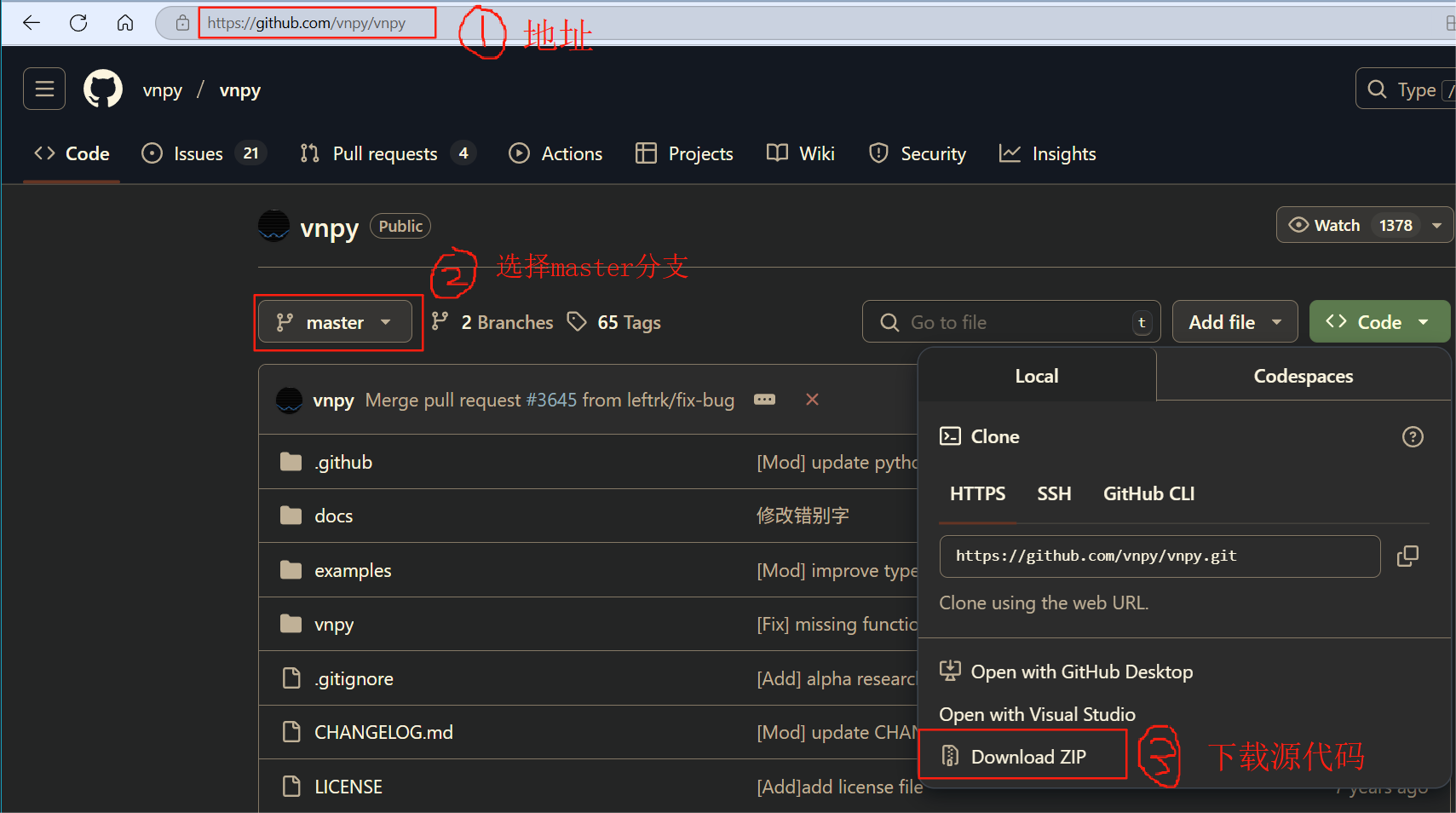
Task: Open the Code tab
Action: click(x=72, y=153)
